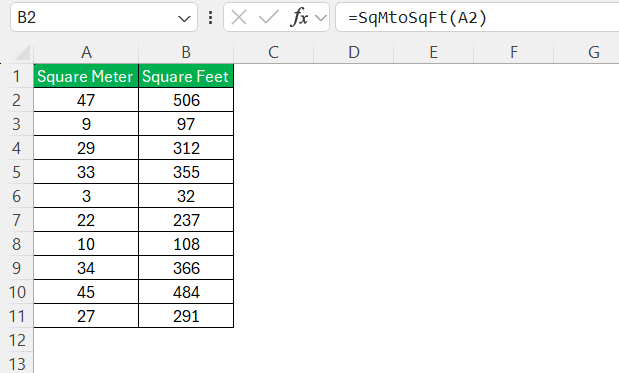Select row 1 header
This screenshot has width=619, height=373.
(x=17, y=76)
